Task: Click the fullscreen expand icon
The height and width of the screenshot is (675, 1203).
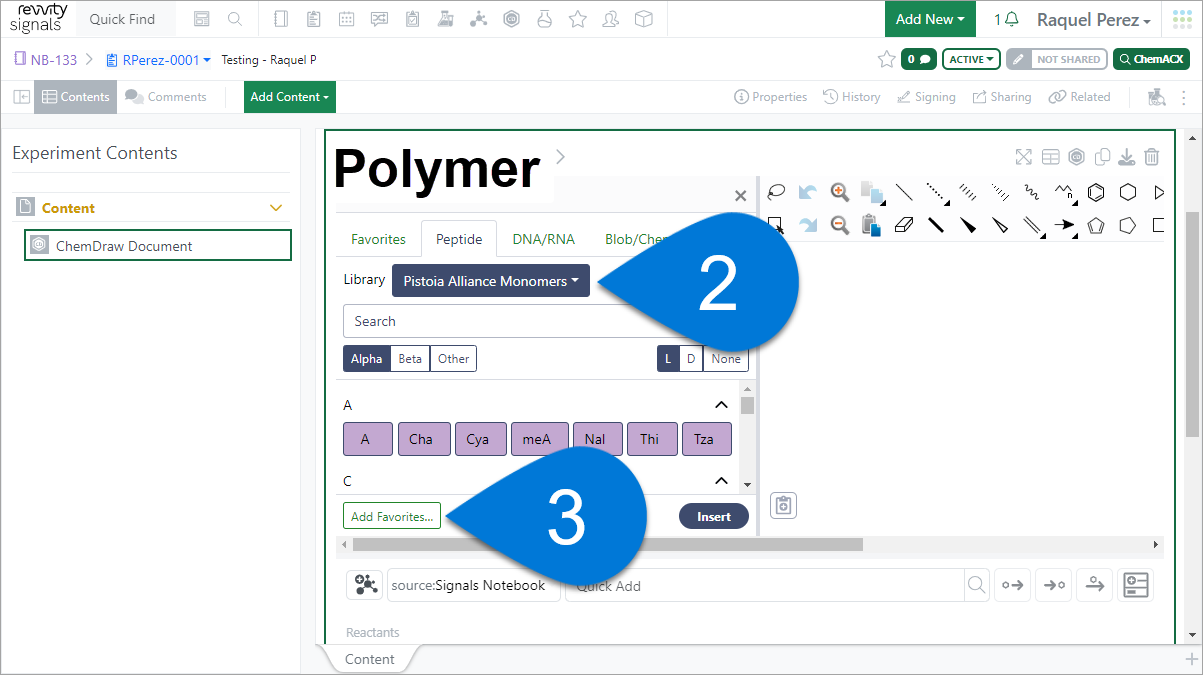Action: 1023,157
